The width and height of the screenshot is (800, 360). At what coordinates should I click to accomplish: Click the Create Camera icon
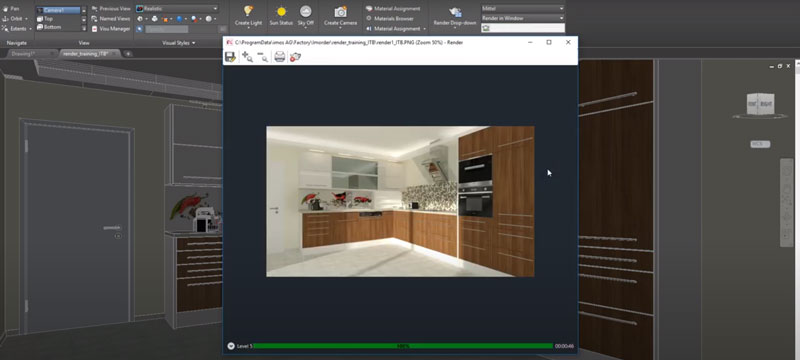point(340,11)
